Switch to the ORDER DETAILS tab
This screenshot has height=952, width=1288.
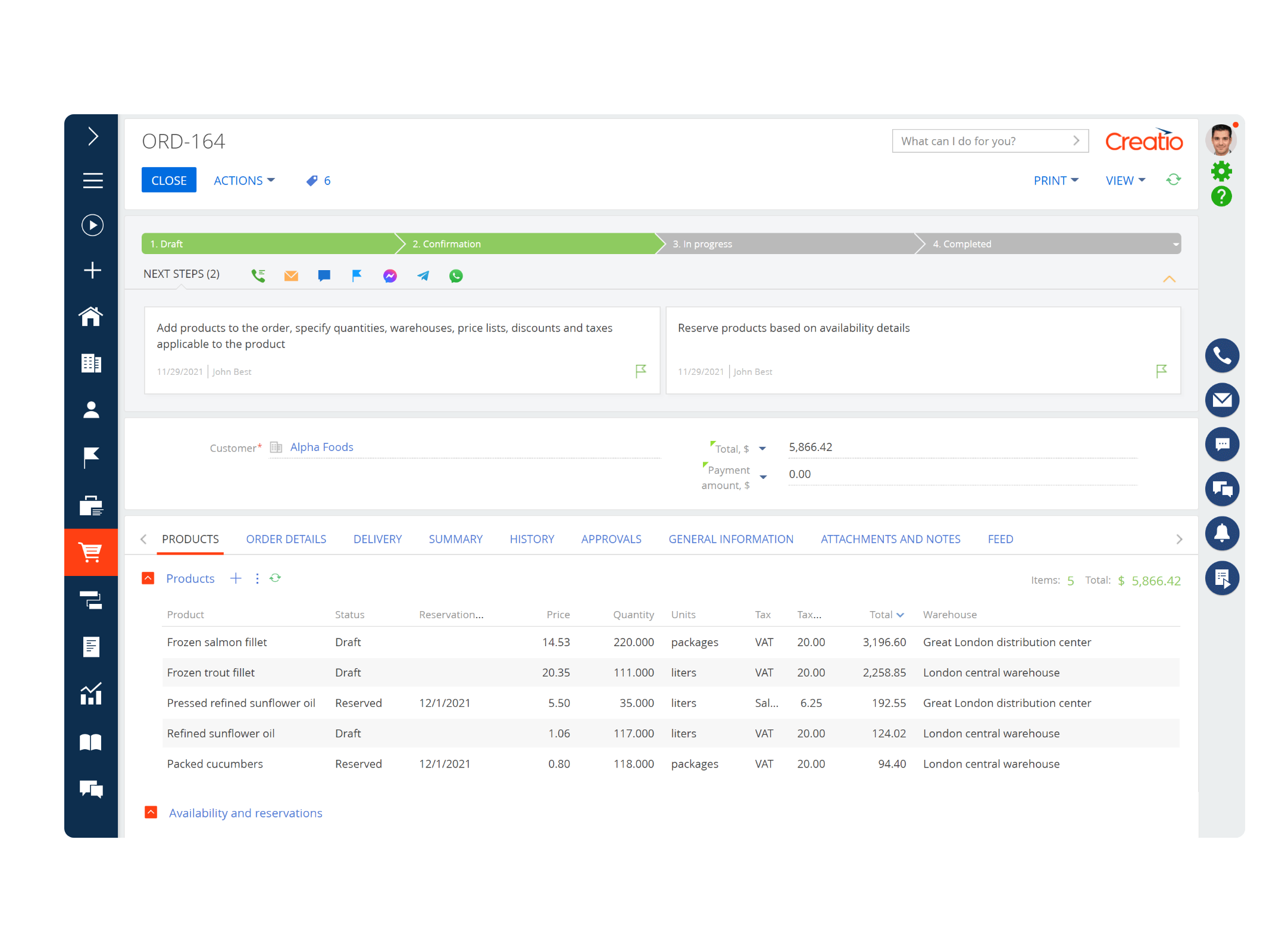click(286, 539)
